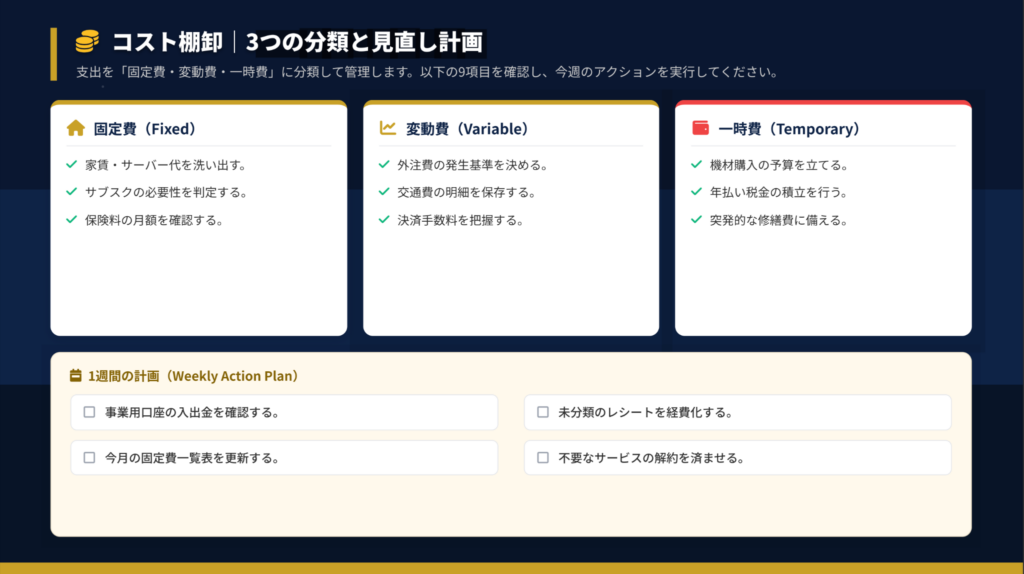Viewport: 1024px width, 574px height.
Task: Check the 事業用口座の入出金を確認する checkbox
Action: tap(89, 412)
